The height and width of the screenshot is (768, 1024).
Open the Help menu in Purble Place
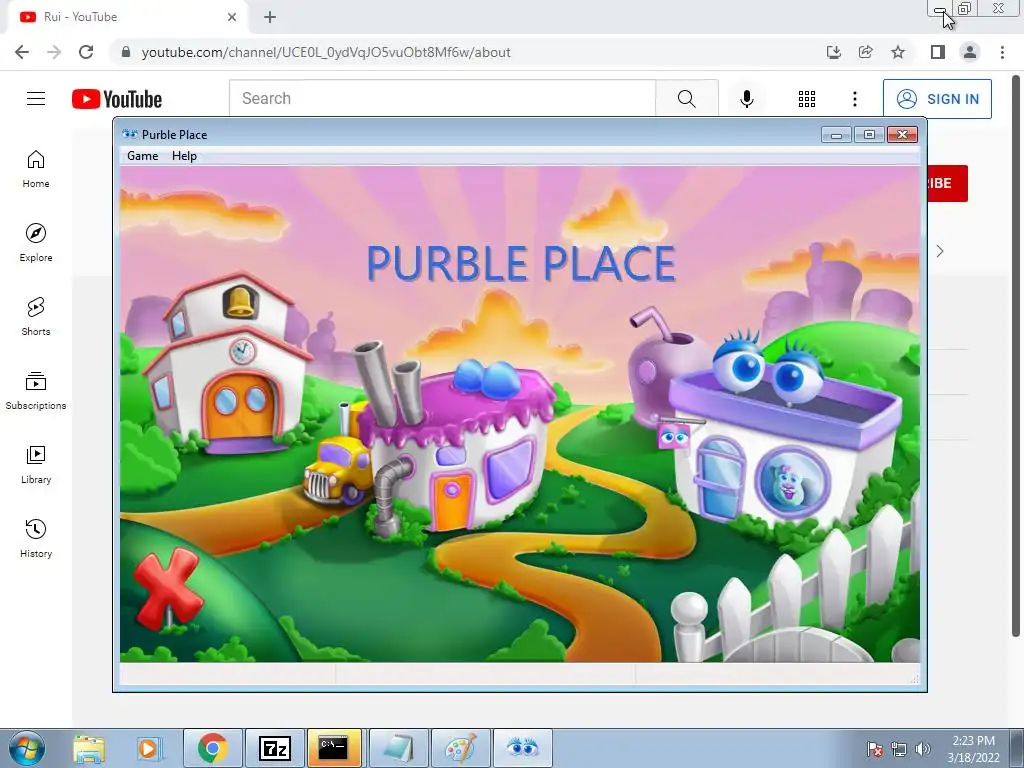click(x=184, y=155)
